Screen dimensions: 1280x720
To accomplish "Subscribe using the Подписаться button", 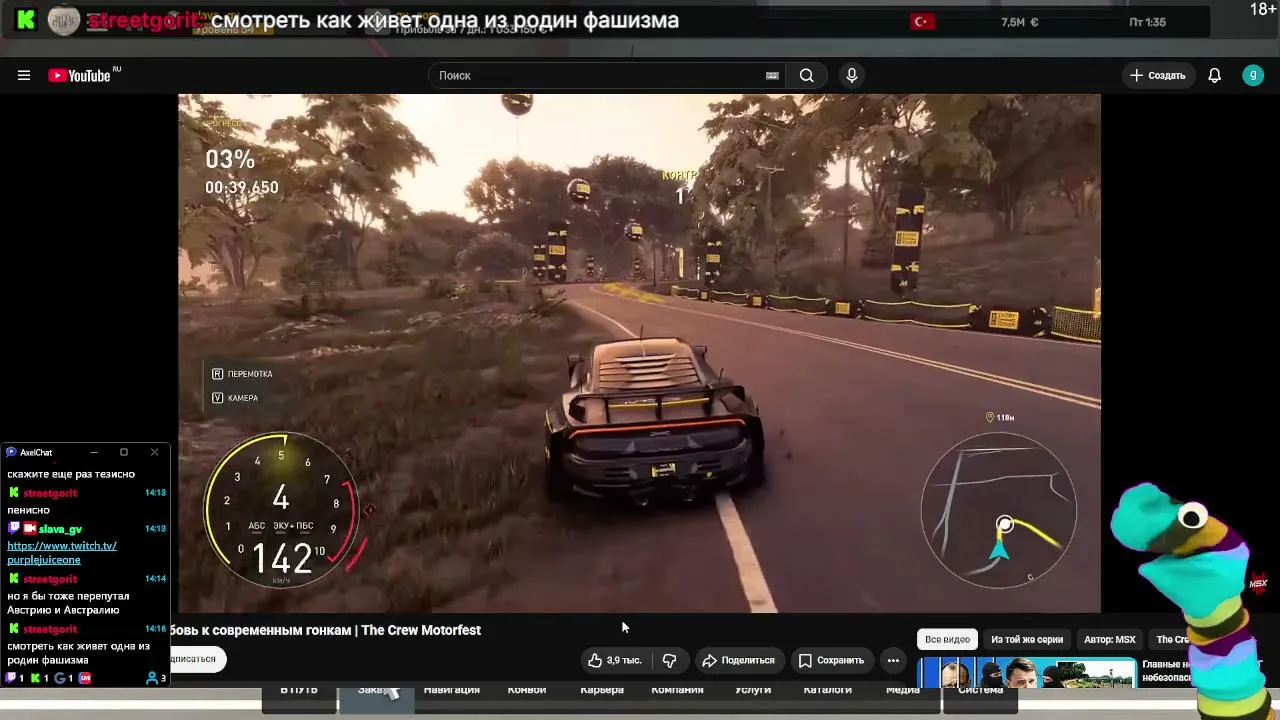I will (196, 659).
